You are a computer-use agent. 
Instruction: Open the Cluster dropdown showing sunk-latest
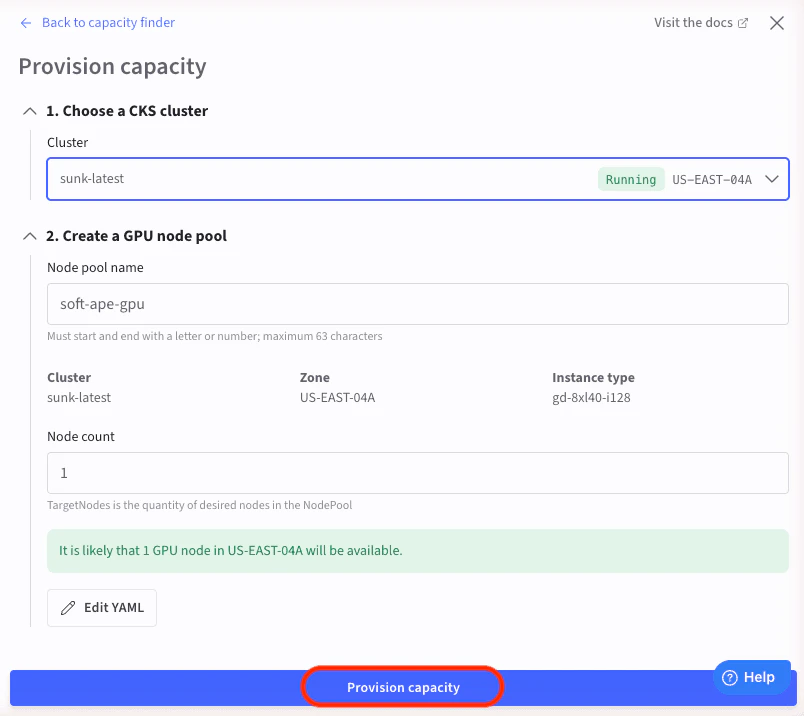(x=417, y=179)
